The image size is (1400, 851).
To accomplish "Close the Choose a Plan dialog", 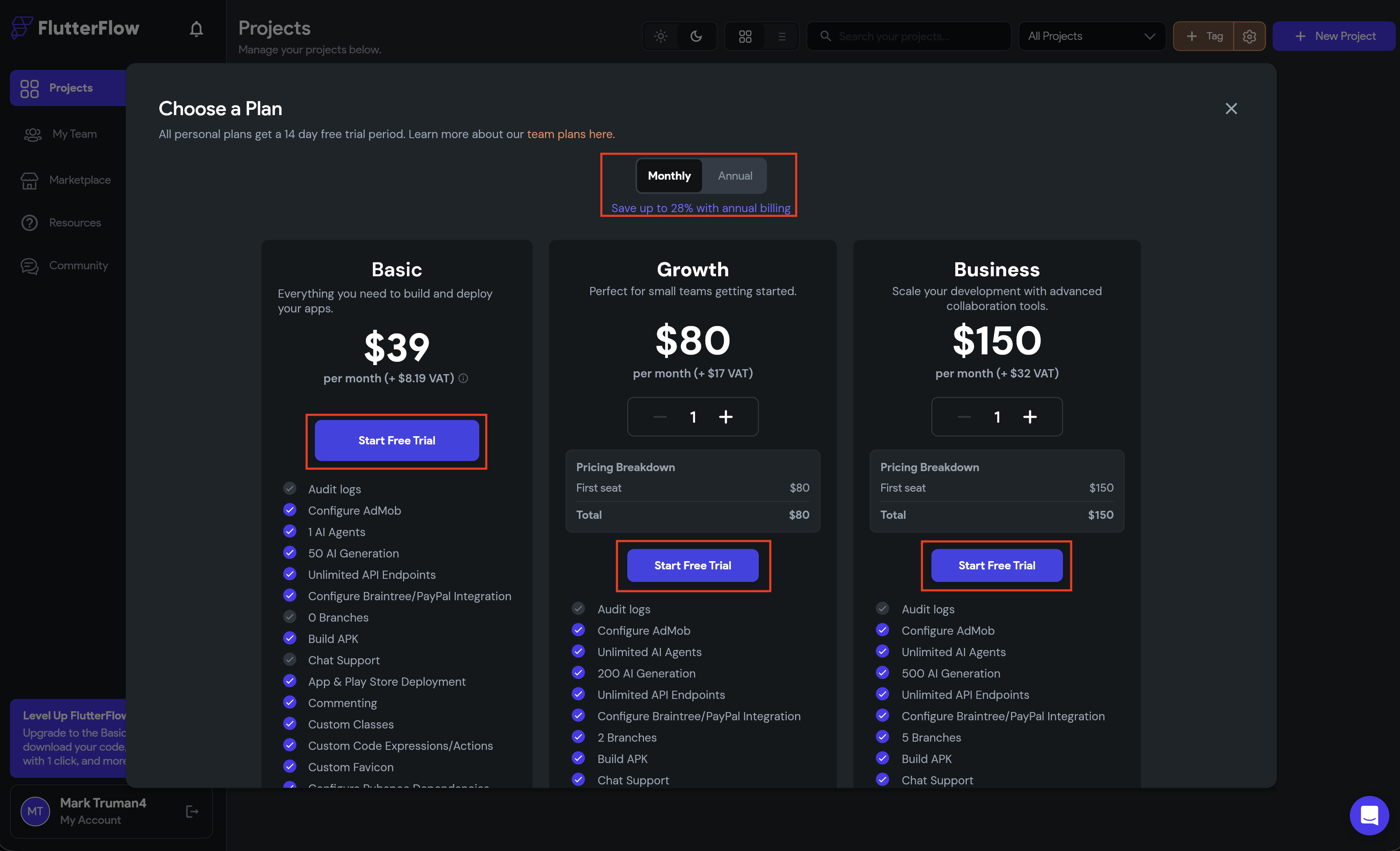I will point(1231,109).
